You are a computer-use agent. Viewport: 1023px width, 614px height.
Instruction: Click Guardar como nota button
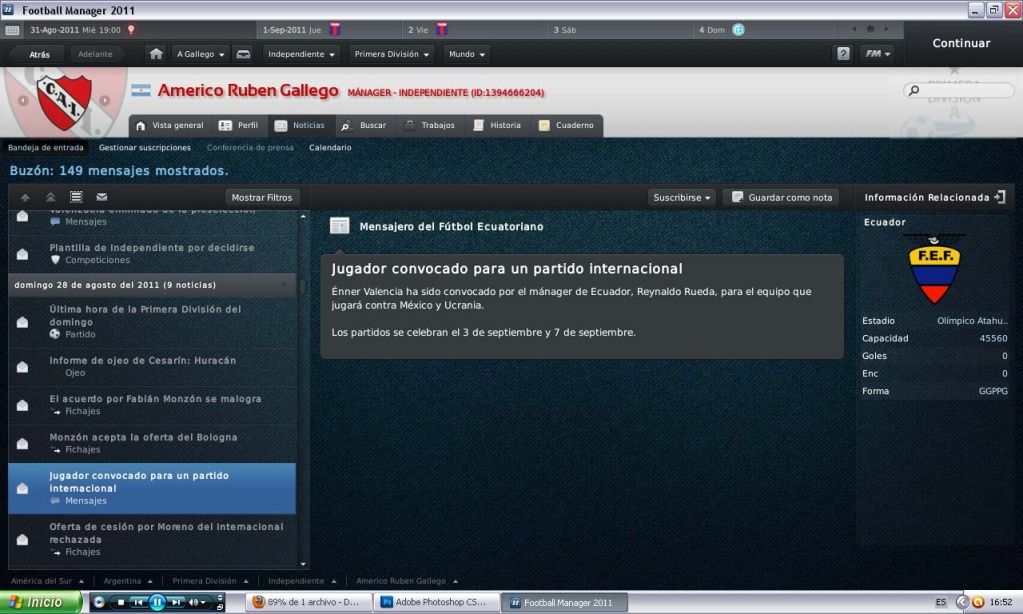[x=782, y=197]
